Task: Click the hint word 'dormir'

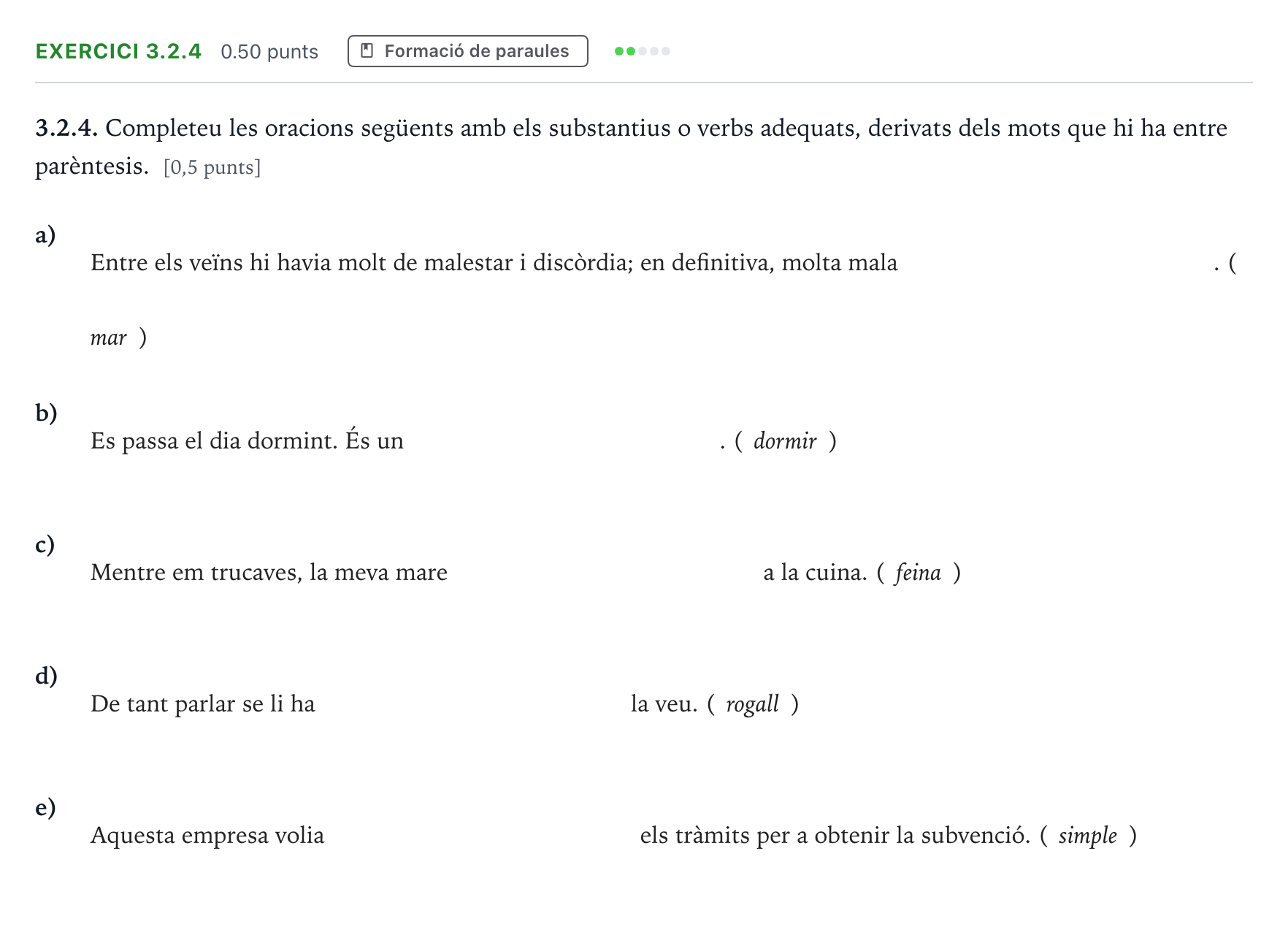Action: click(x=785, y=441)
